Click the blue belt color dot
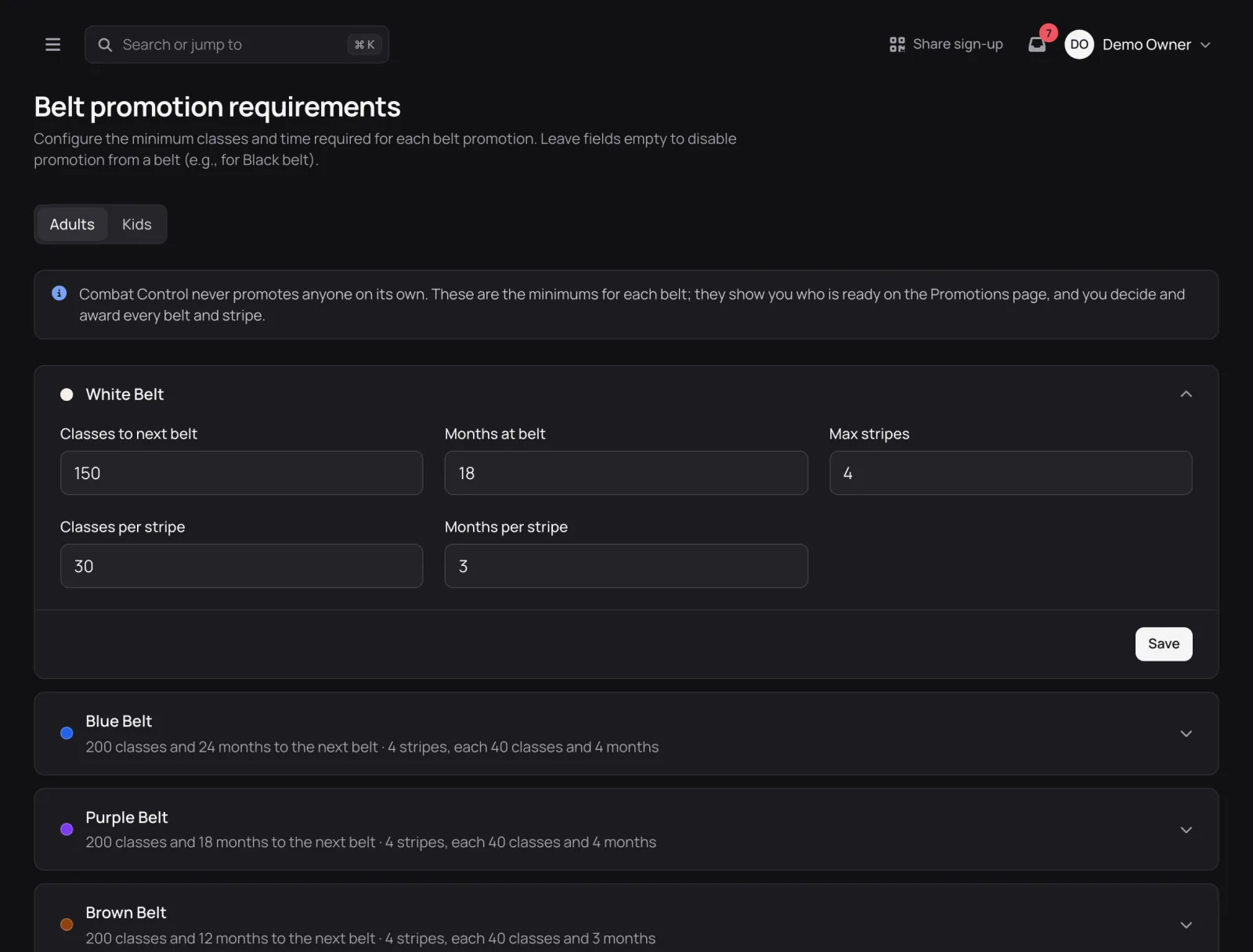This screenshot has height=952, width=1253. coord(67,734)
